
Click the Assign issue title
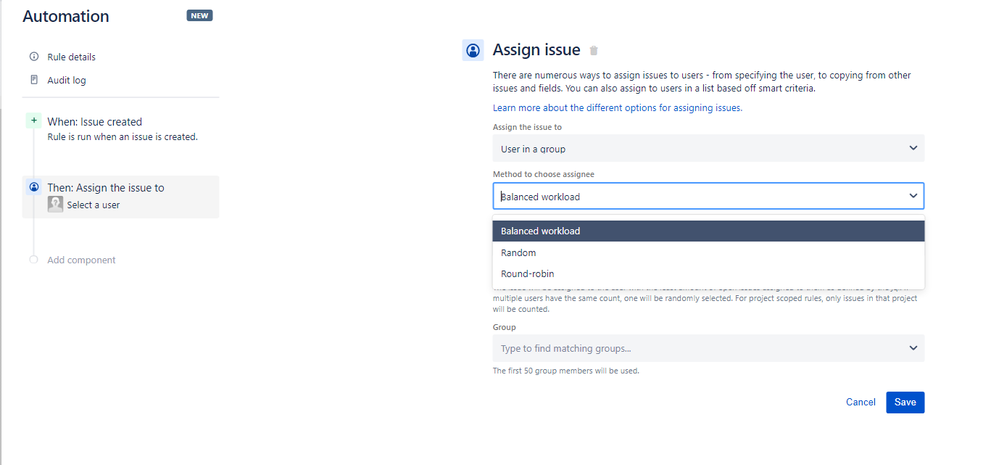pyautogui.click(x=536, y=50)
